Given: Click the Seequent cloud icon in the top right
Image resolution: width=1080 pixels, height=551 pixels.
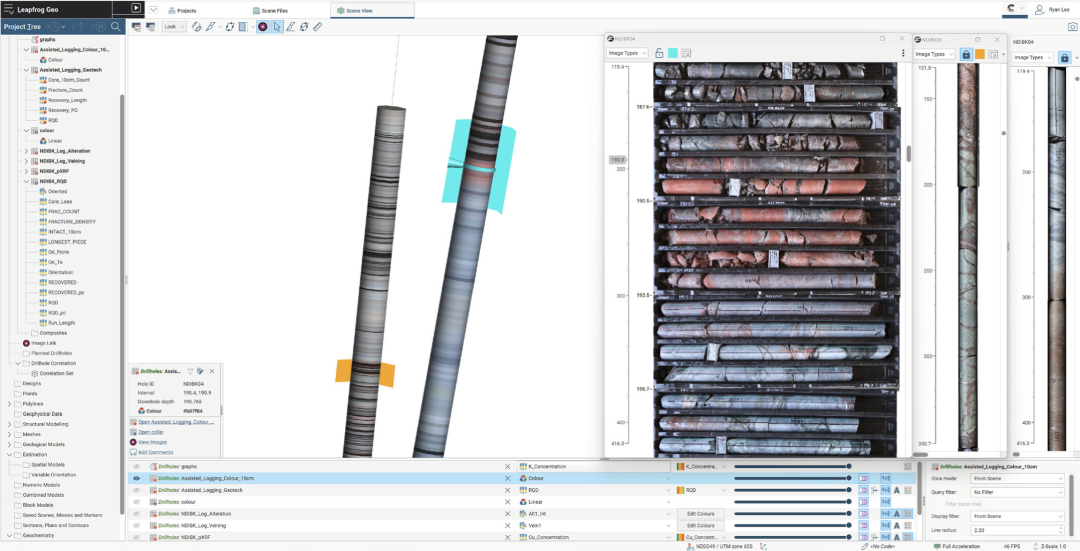Looking at the screenshot, I should [1011, 8].
